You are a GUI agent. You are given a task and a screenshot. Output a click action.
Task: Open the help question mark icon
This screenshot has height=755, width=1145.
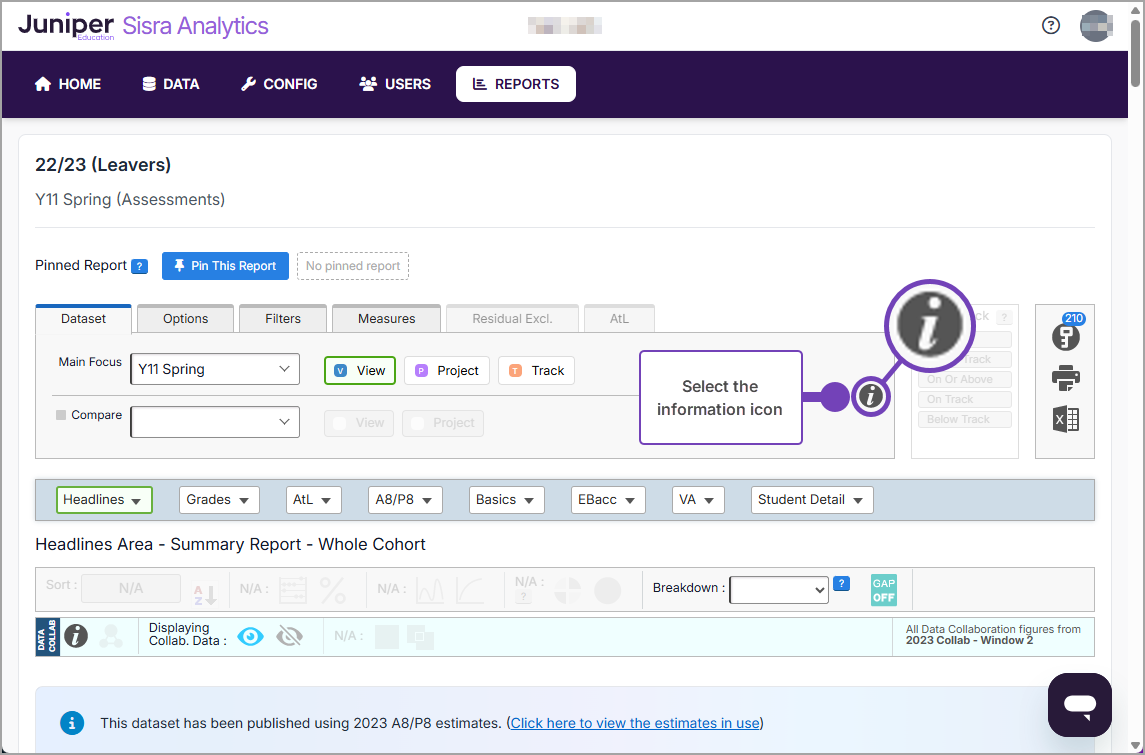pos(1051,26)
